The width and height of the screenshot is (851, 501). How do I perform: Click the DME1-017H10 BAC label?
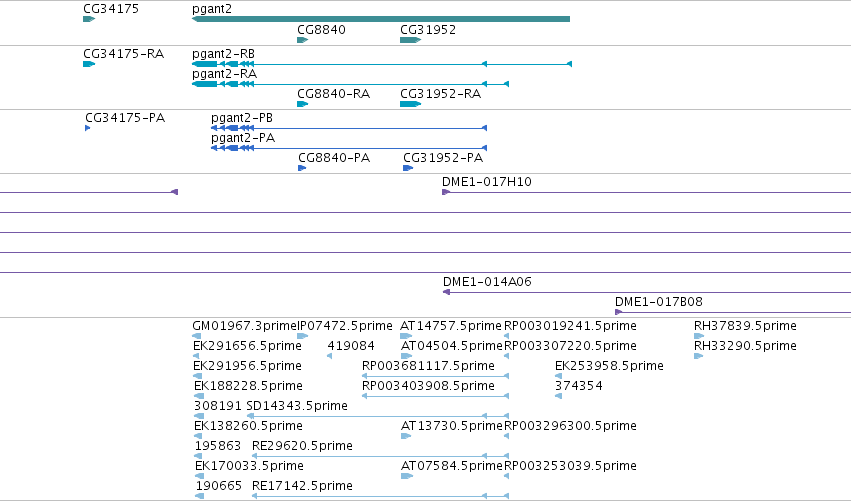[486, 182]
